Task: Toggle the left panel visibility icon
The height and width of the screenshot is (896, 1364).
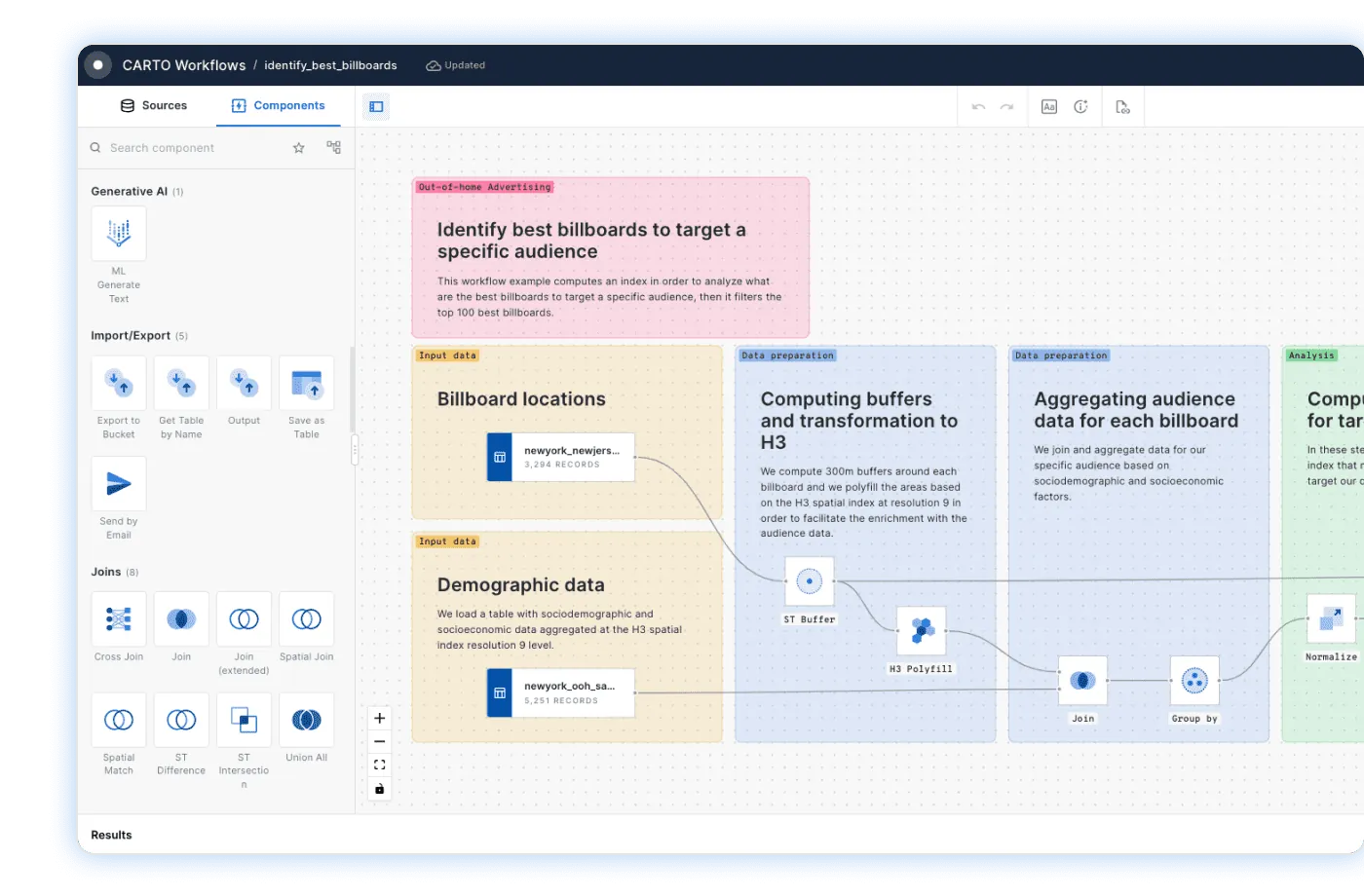Action: pyautogui.click(x=376, y=106)
